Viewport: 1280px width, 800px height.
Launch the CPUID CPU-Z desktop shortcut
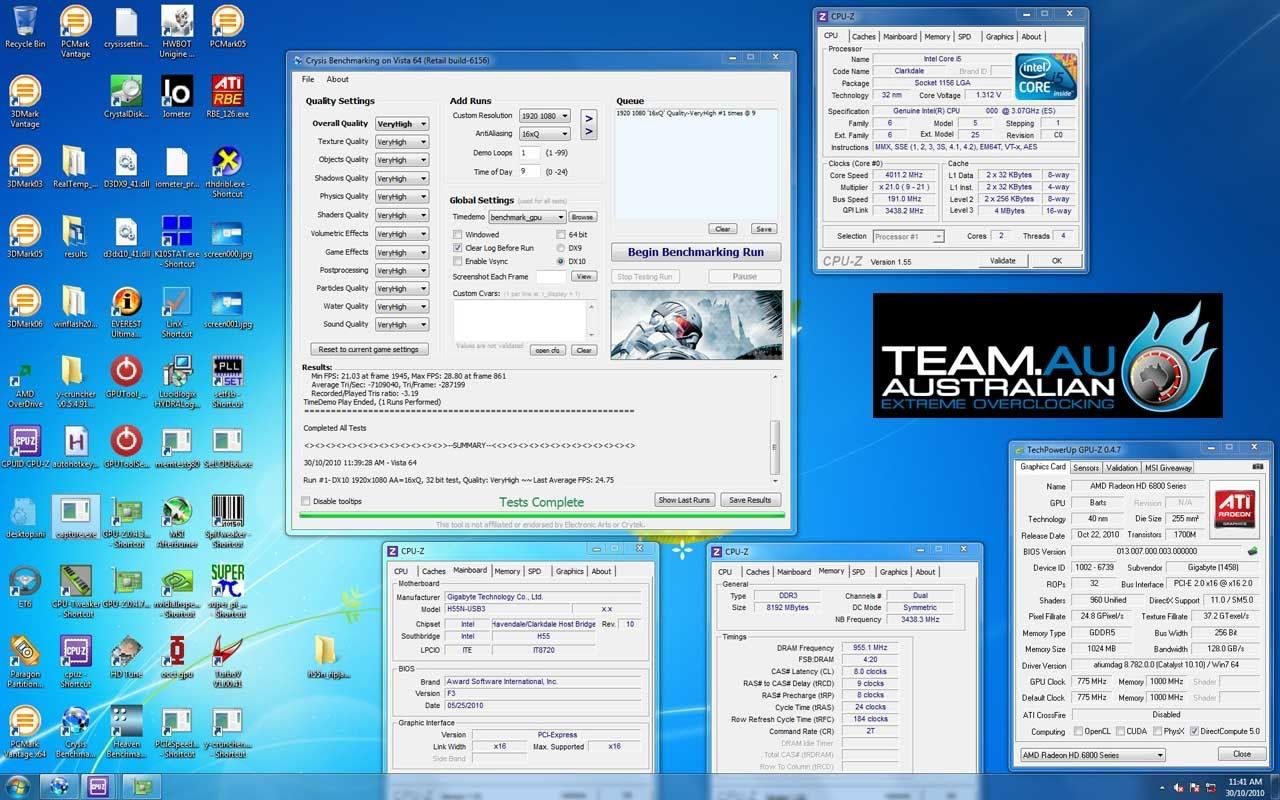25,443
